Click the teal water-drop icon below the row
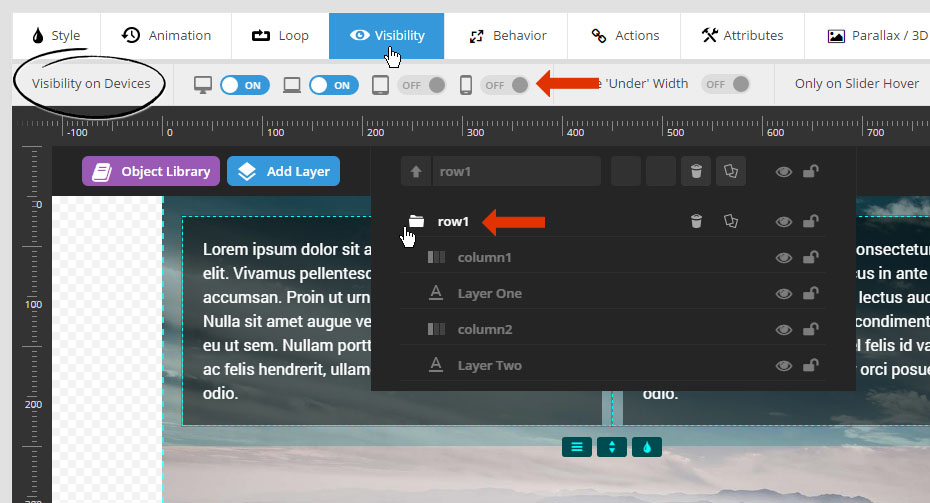Screen dimensions: 930x503 click(647, 447)
